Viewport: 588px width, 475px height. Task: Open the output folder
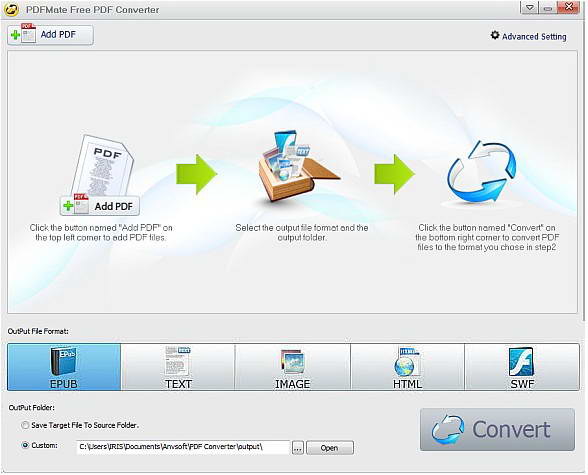[330, 448]
